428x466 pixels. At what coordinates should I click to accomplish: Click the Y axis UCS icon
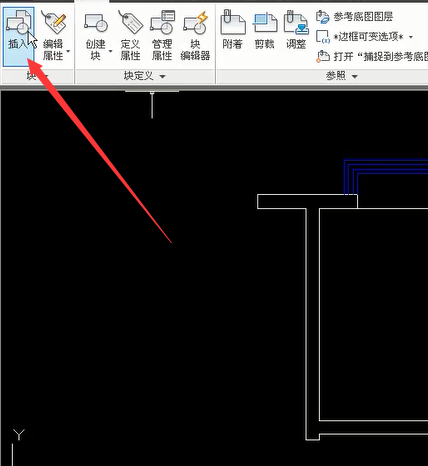[x=18, y=435]
